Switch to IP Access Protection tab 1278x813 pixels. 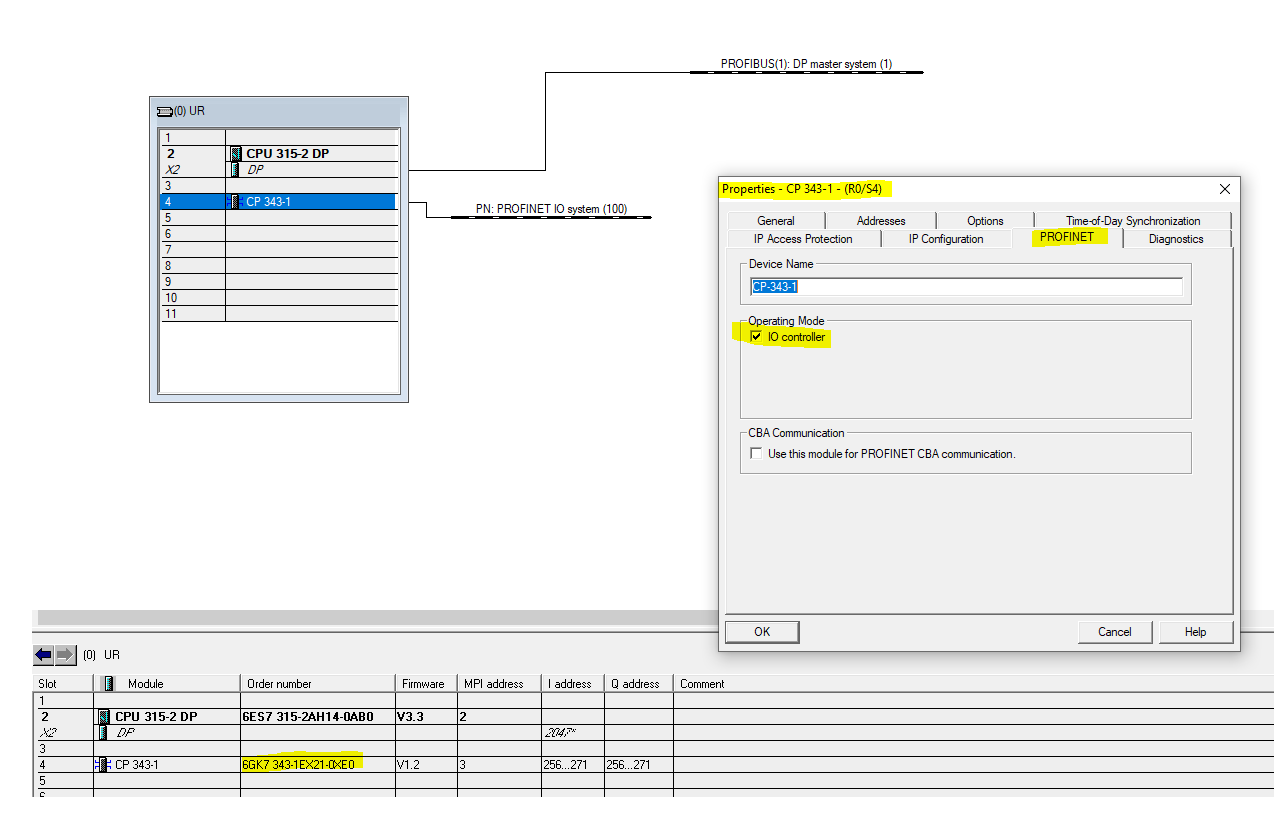(803, 239)
